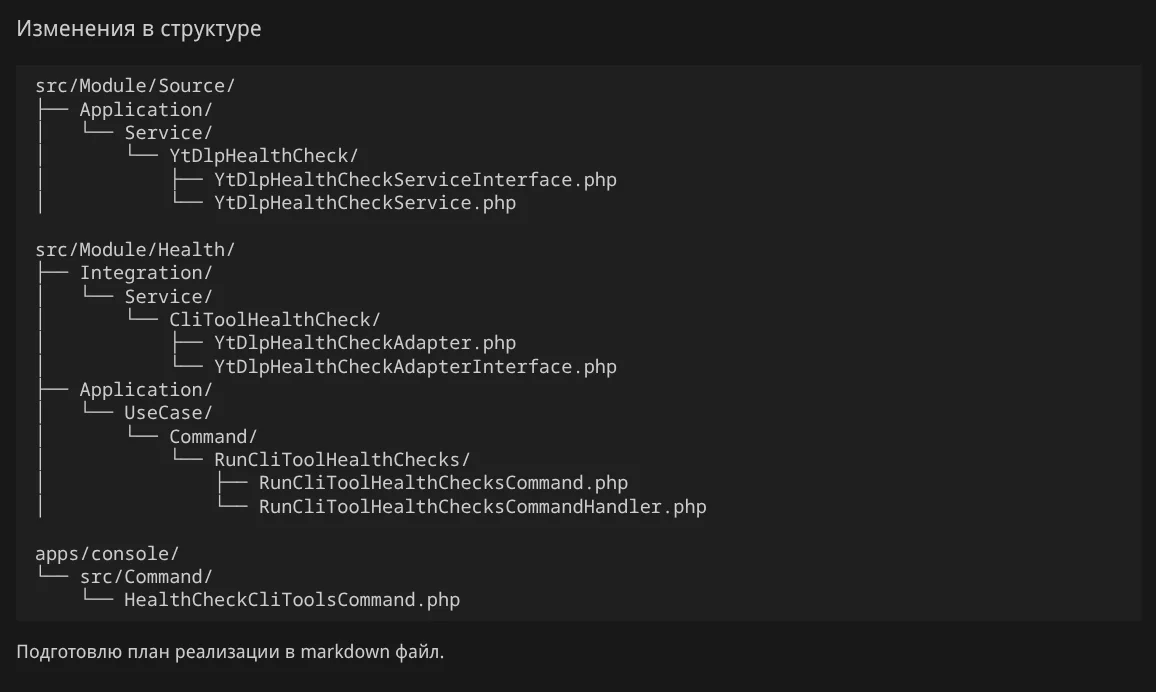Click the Integration/ folder entry
Image resolution: width=1156 pixels, height=692 pixels.
point(146,273)
